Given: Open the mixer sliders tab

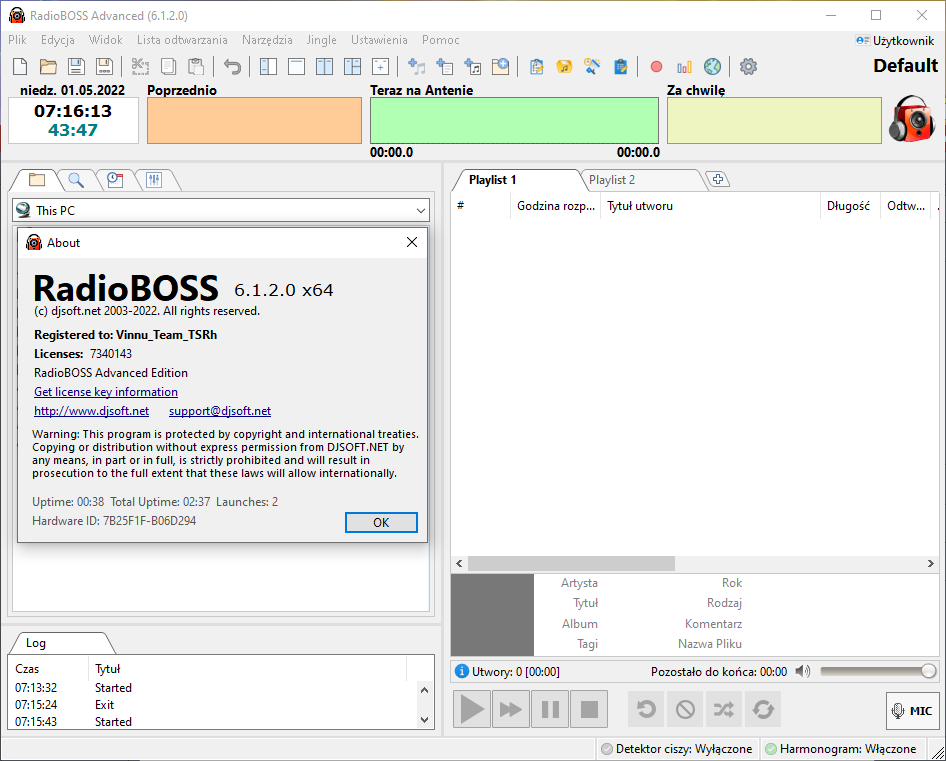Looking at the screenshot, I should pyautogui.click(x=154, y=180).
